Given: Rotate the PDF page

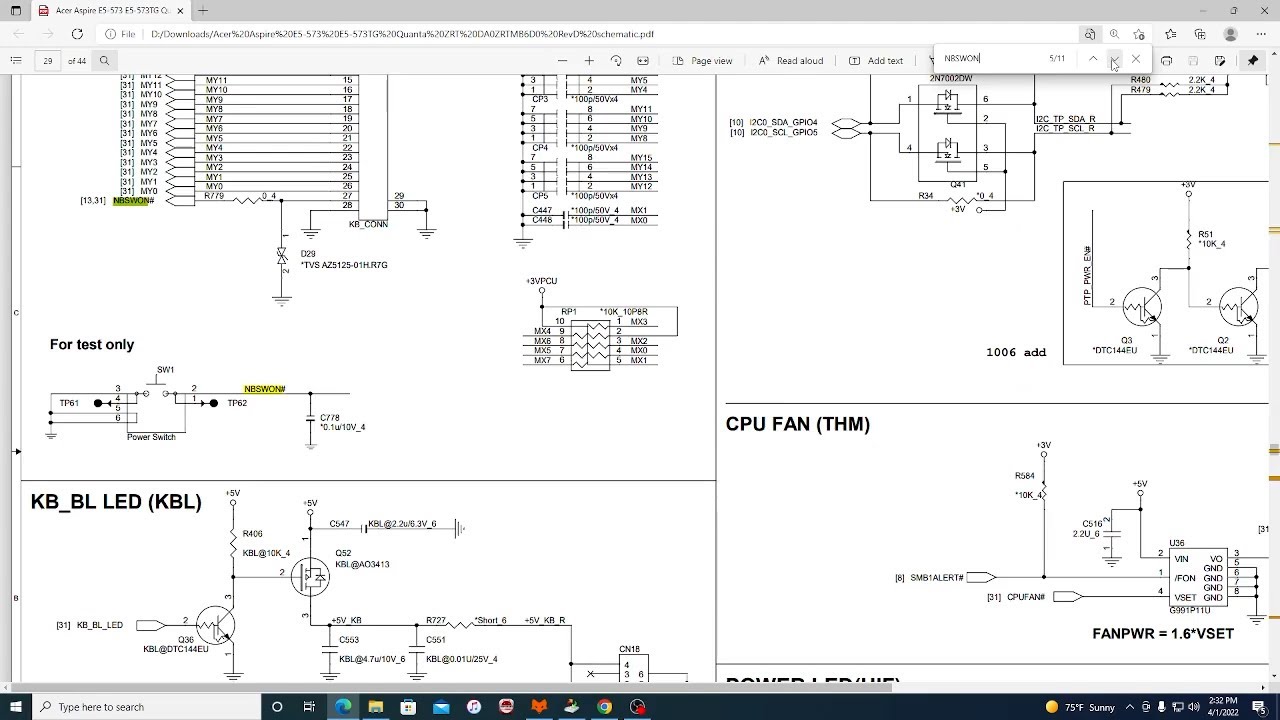Looking at the screenshot, I should (616, 61).
